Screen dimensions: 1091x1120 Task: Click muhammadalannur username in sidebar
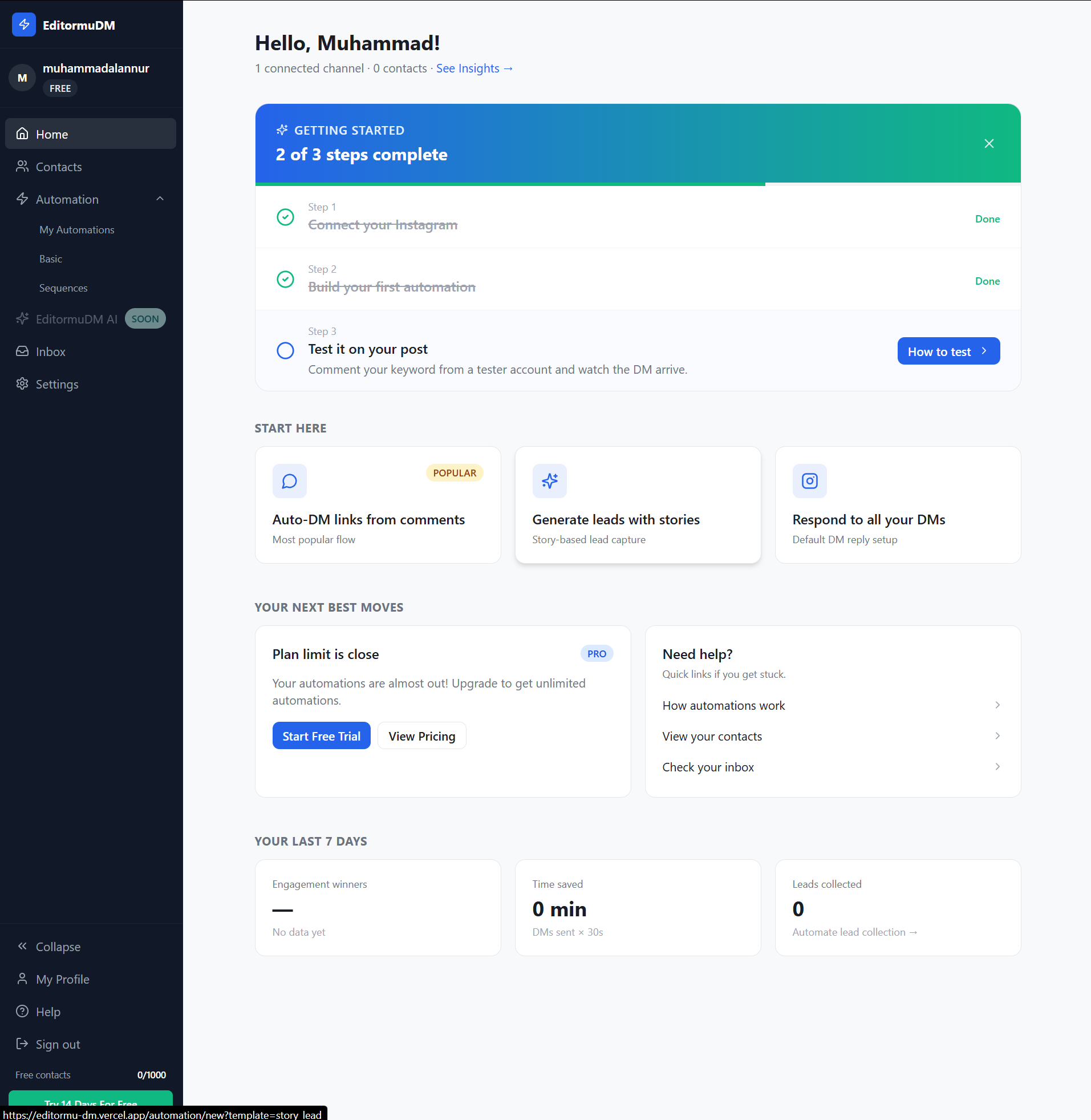pyautogui.click(x=96, y=68)
